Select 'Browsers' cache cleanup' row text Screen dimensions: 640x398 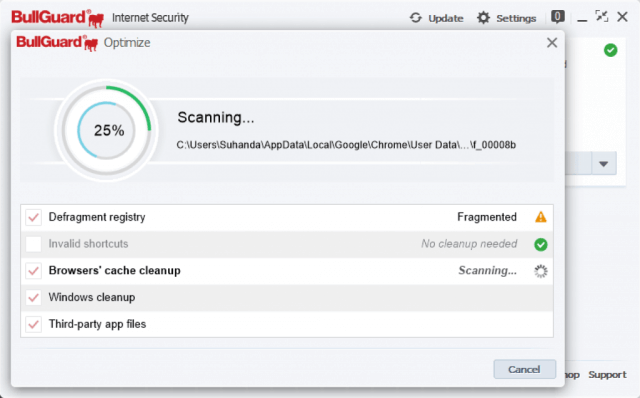pyautogui.click(x=114, y=271)
